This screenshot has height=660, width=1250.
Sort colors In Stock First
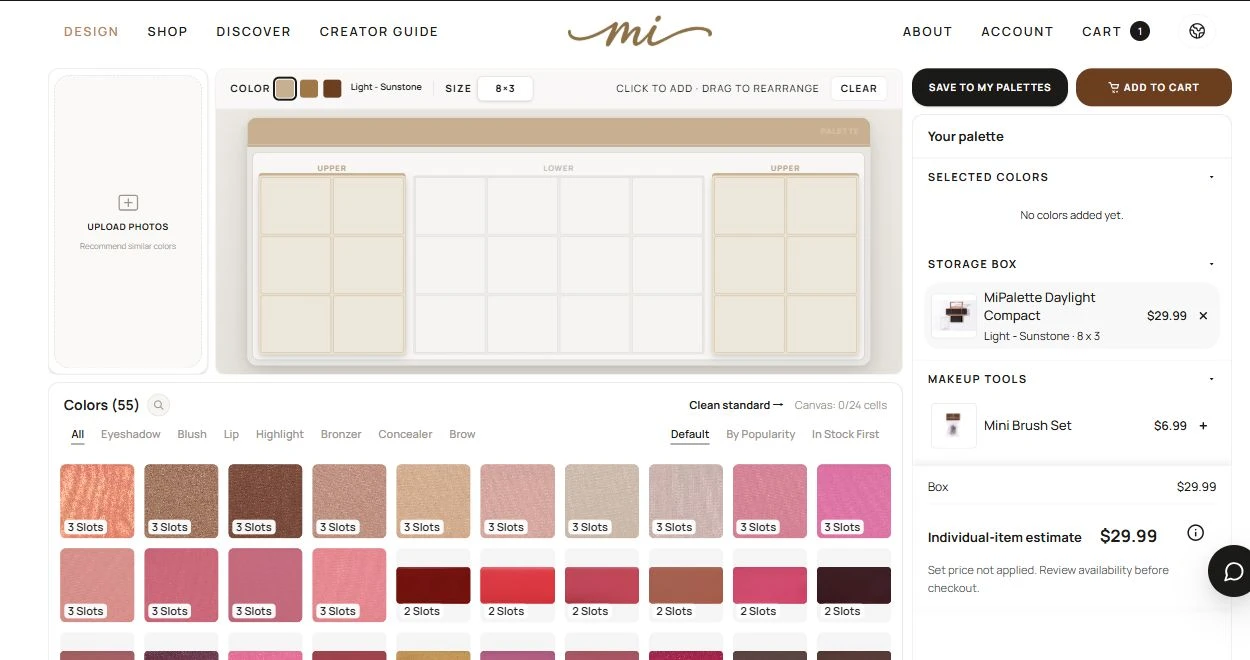(x=846, y=435)
